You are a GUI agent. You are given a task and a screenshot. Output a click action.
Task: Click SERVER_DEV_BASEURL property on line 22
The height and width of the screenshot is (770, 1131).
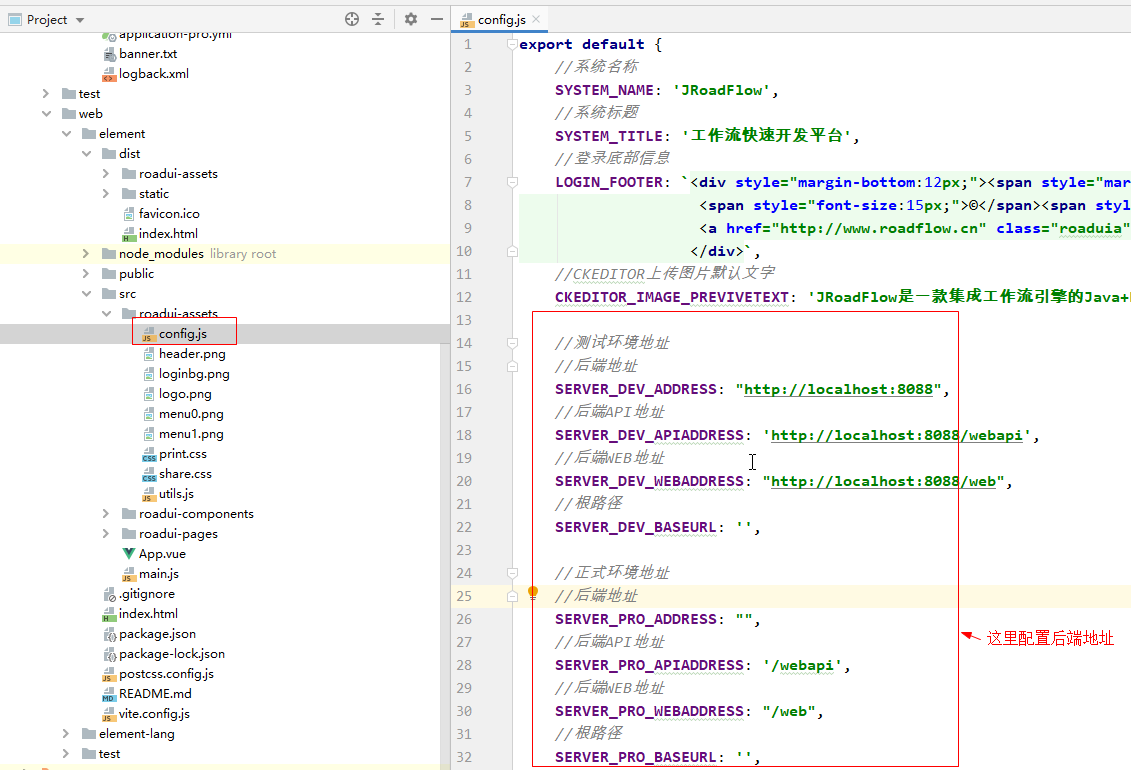635,528
